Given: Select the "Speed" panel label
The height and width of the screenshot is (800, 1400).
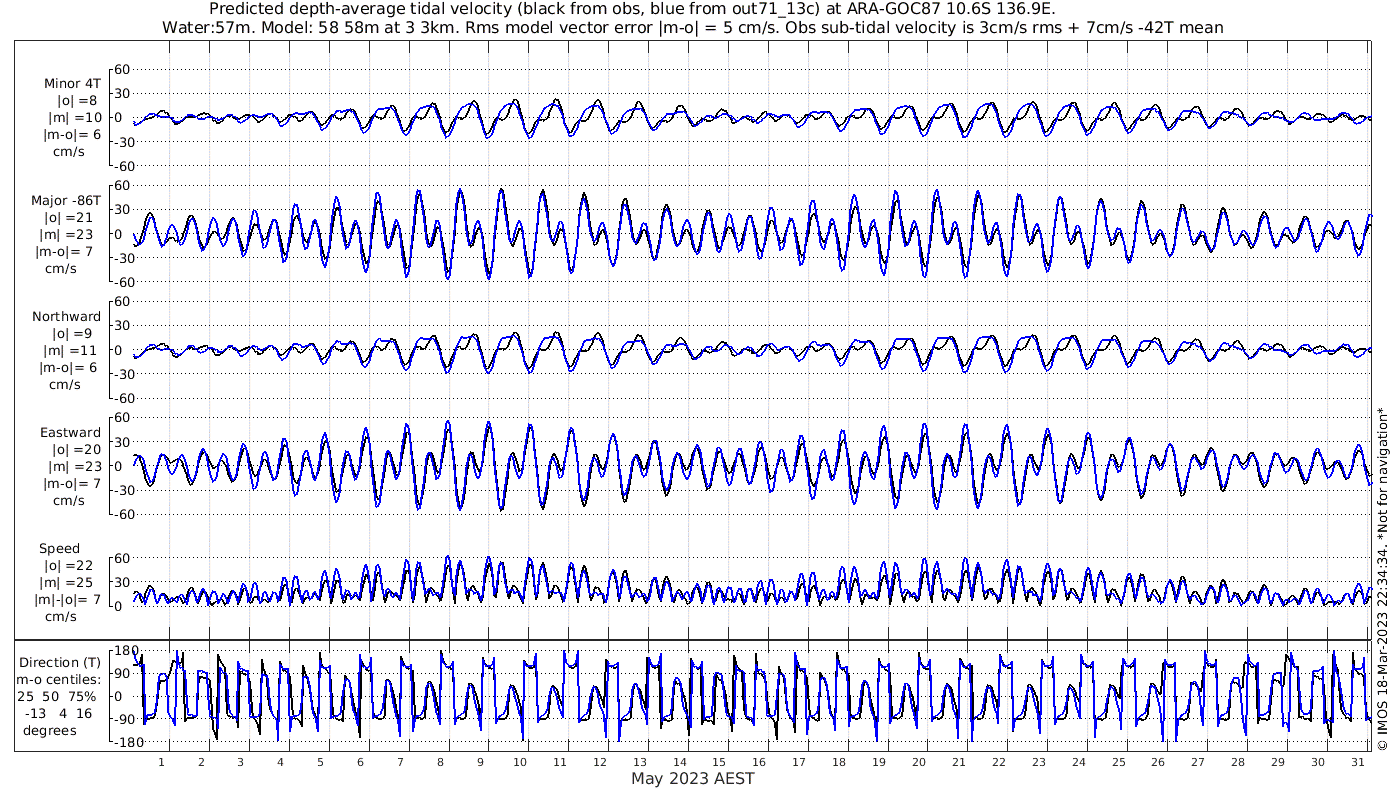Looking at the screenshot, I should tap(60, 549).
